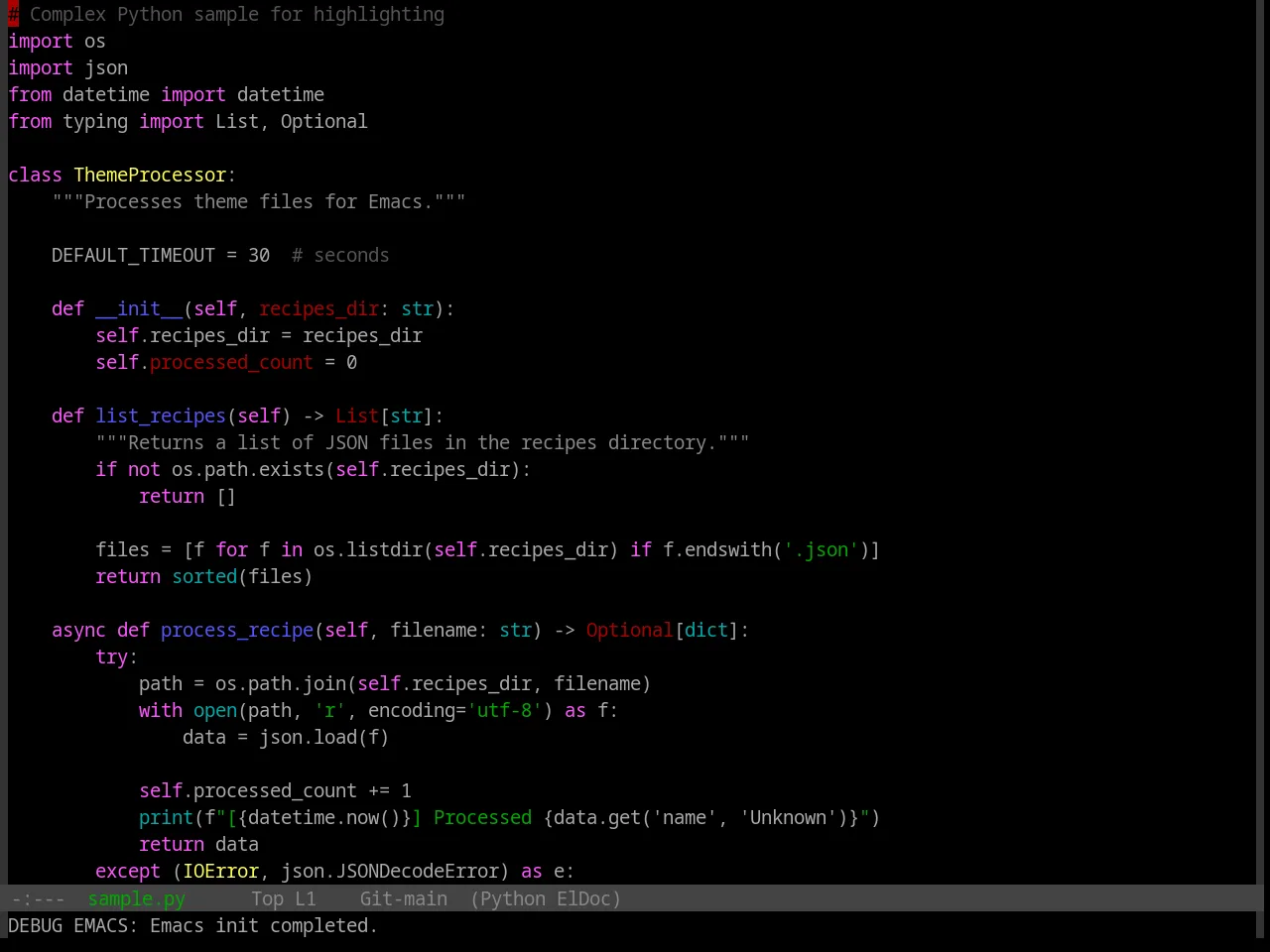
Task: Click the sample.py buffer name in mode line
Action: pos(137,898)
